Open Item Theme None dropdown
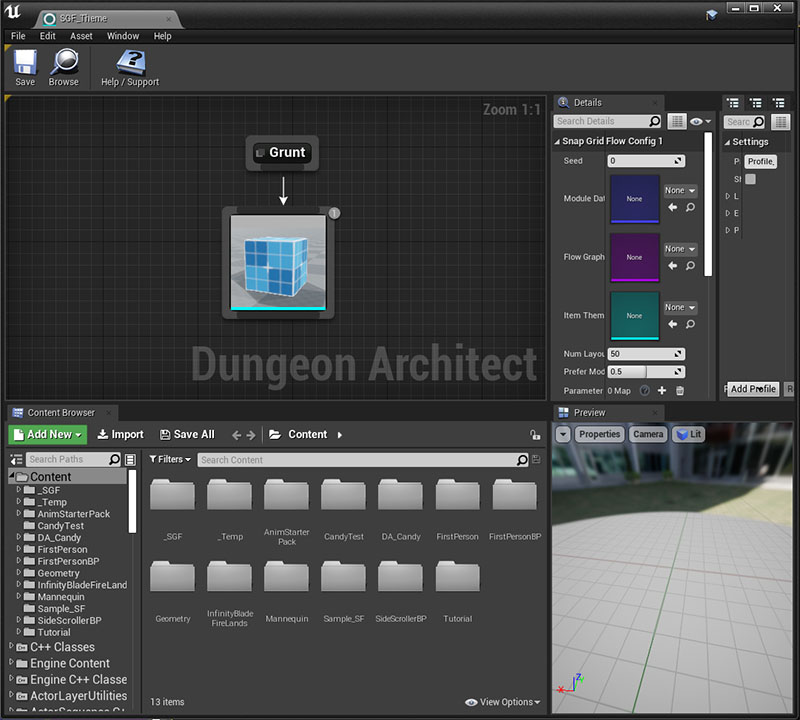 click(x=680, y=308)
